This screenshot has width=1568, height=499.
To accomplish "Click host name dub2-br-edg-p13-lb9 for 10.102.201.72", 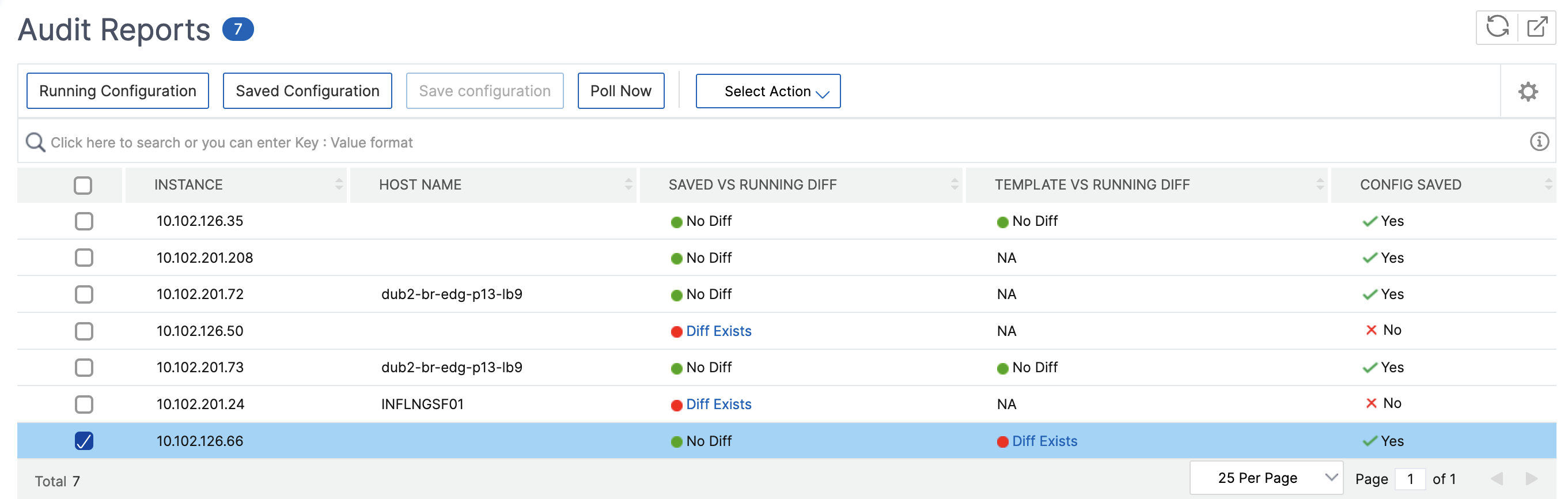I will (452, 294).
